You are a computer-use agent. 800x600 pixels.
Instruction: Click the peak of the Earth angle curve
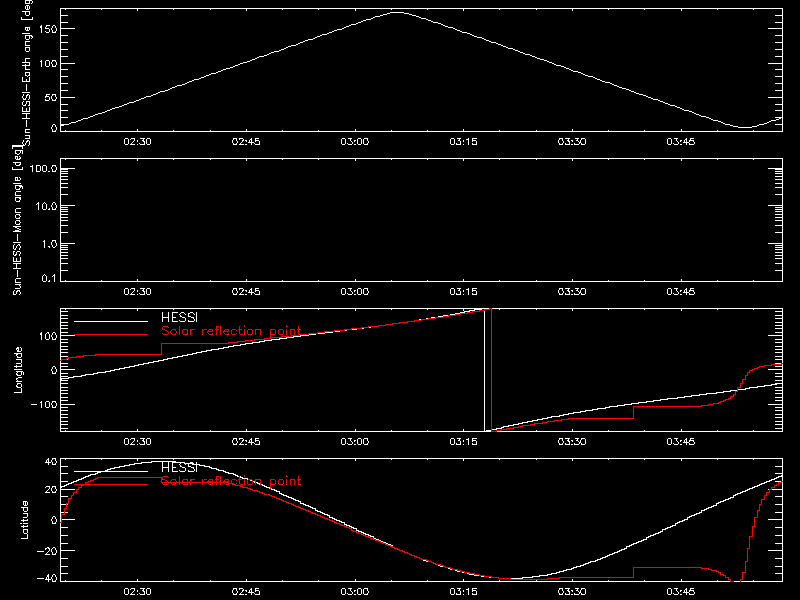(397, 12)
